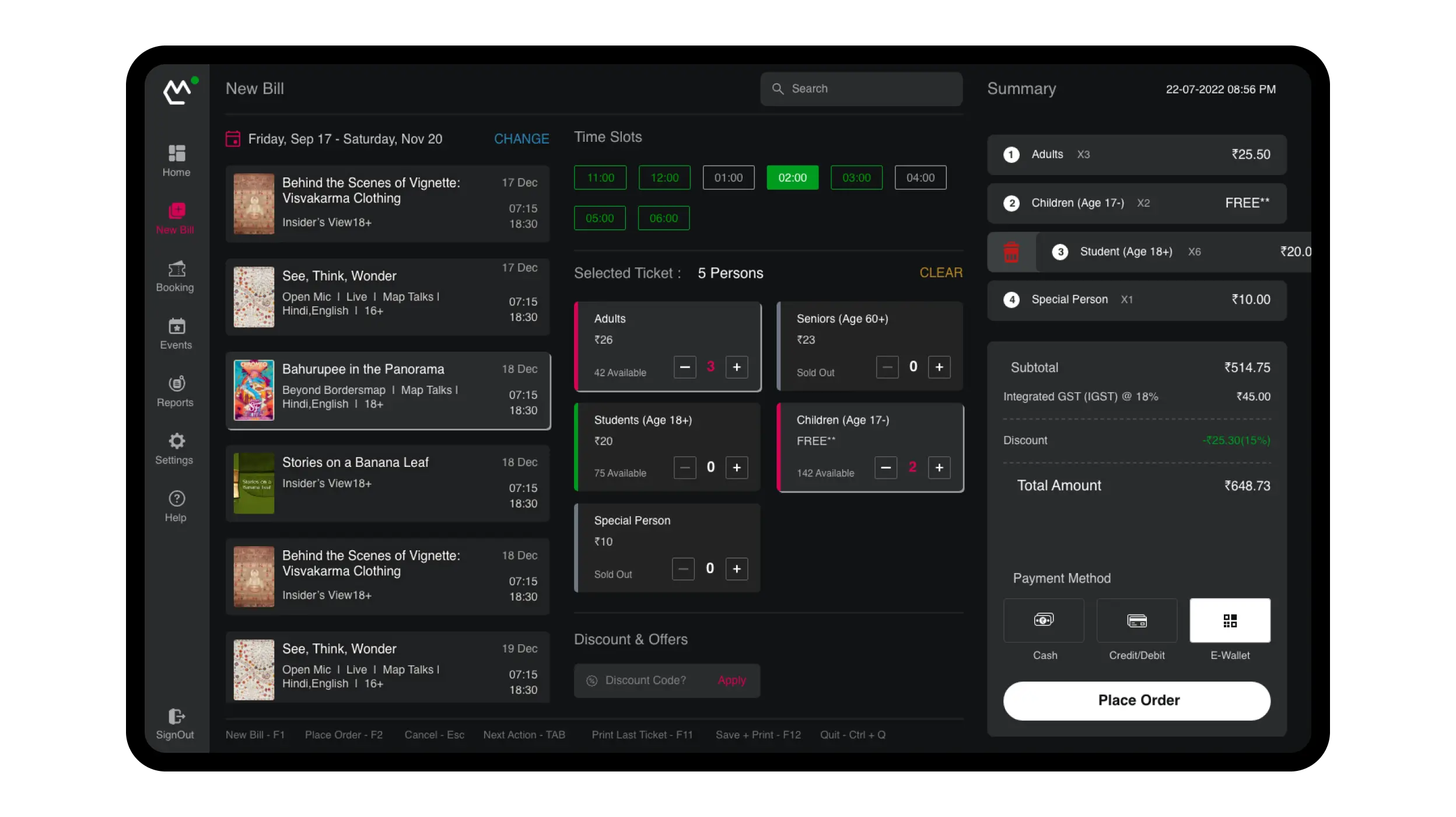Select Stories on a Banana Leaf thumbnail
The image size is (1456, 817).
tap(254, 483)
